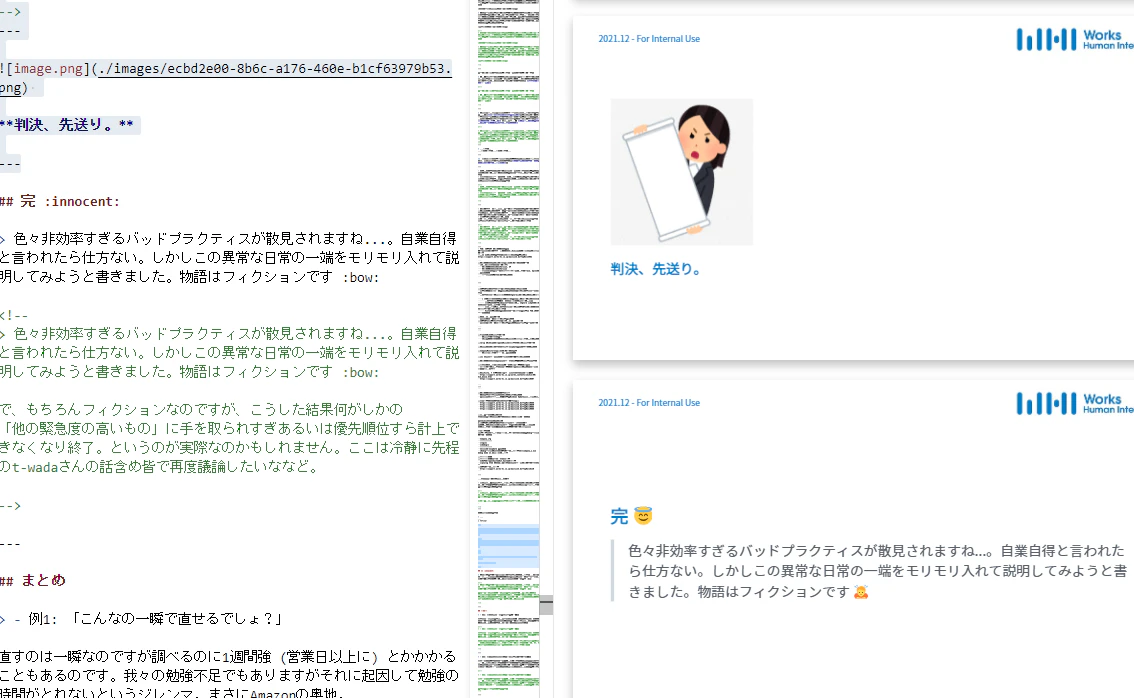
Task: Click '2021.12 - For Internal Use' on 完 slide
Action: point(649,403)
